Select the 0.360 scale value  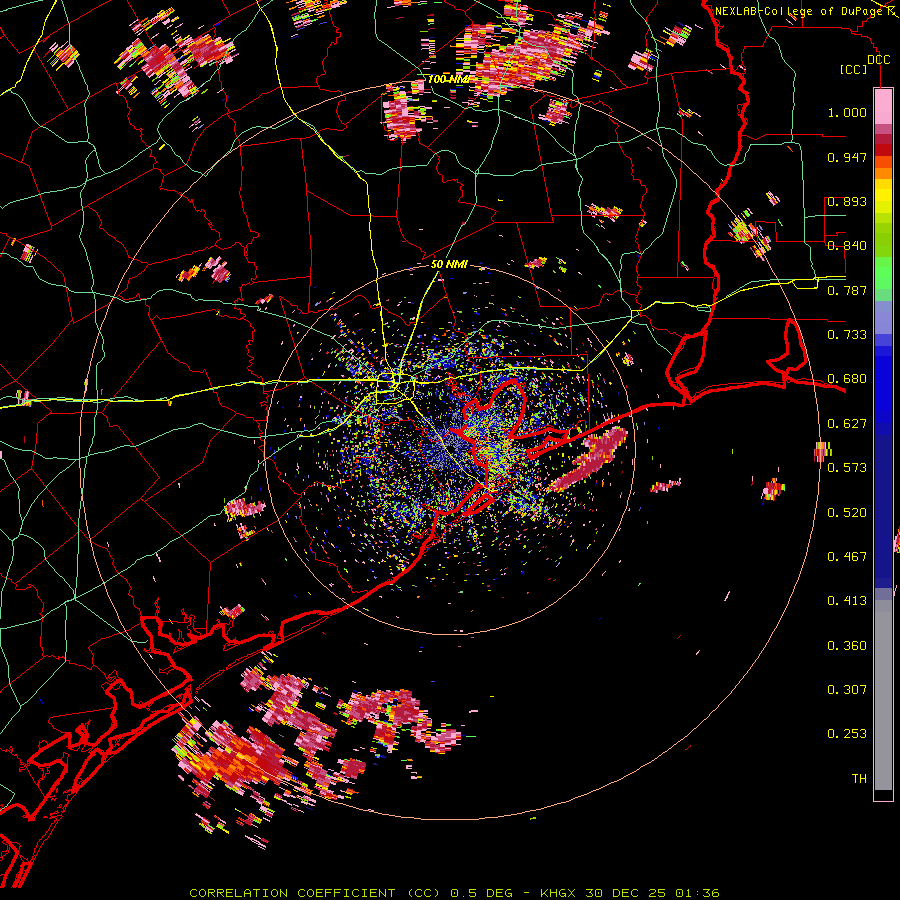tap(847, 646)
